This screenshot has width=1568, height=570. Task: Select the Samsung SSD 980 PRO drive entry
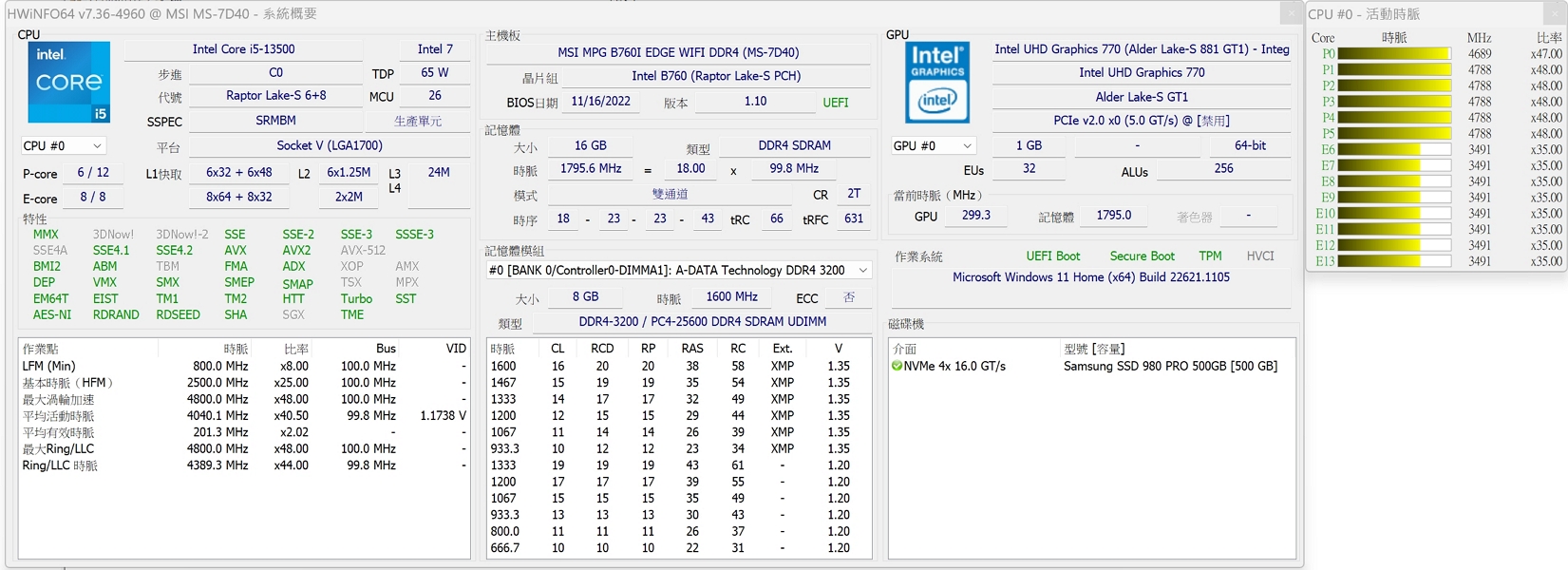(1170, 366)
